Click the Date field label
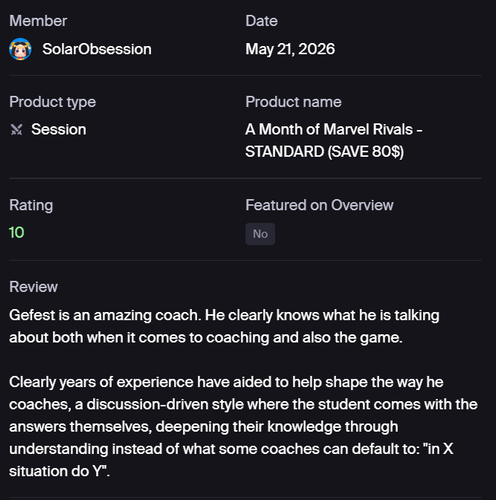The height and width of the screenshot is (500, 496). pyautogui.click(x=261, y=21)
